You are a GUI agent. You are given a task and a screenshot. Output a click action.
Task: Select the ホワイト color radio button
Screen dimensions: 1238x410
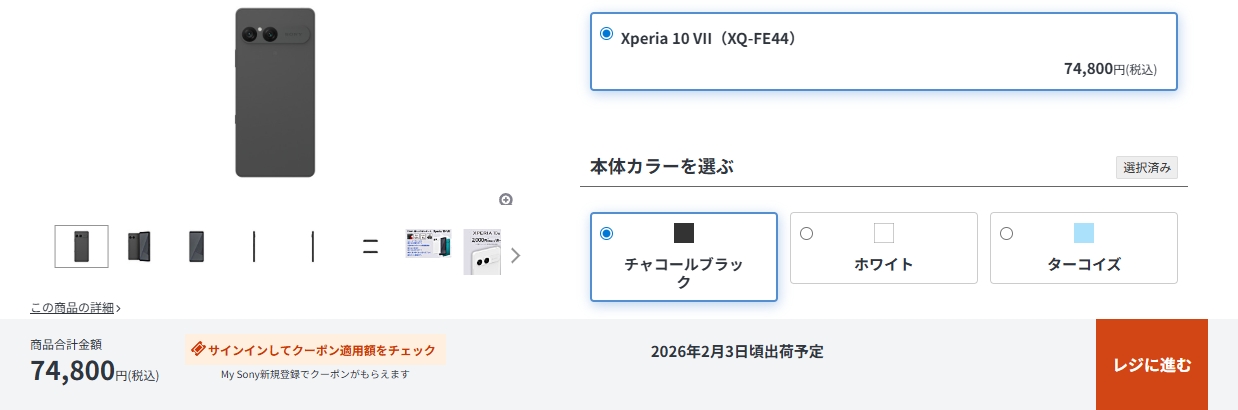(806, 233)
